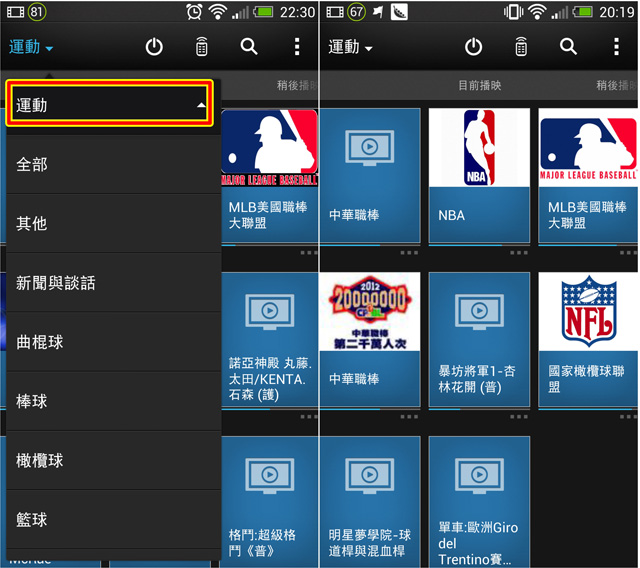Pick 橄欖球 in the category list
Image resolution: width=640 pixels, height=568 pixels.
click(x=113, y=460)
